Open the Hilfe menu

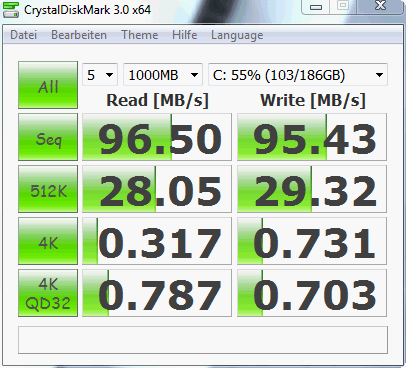tap(184, 35)
